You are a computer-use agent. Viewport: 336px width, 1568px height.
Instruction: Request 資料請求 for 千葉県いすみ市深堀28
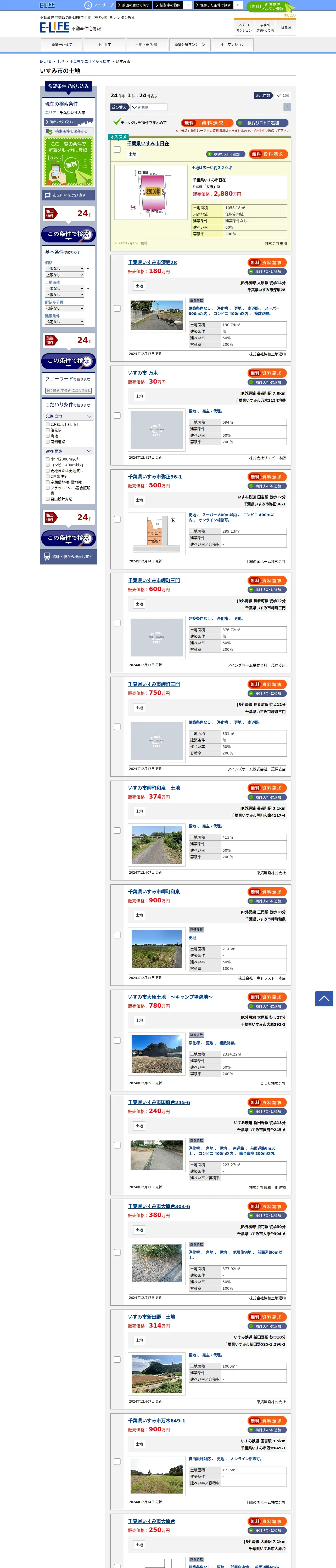coord(268,262)
